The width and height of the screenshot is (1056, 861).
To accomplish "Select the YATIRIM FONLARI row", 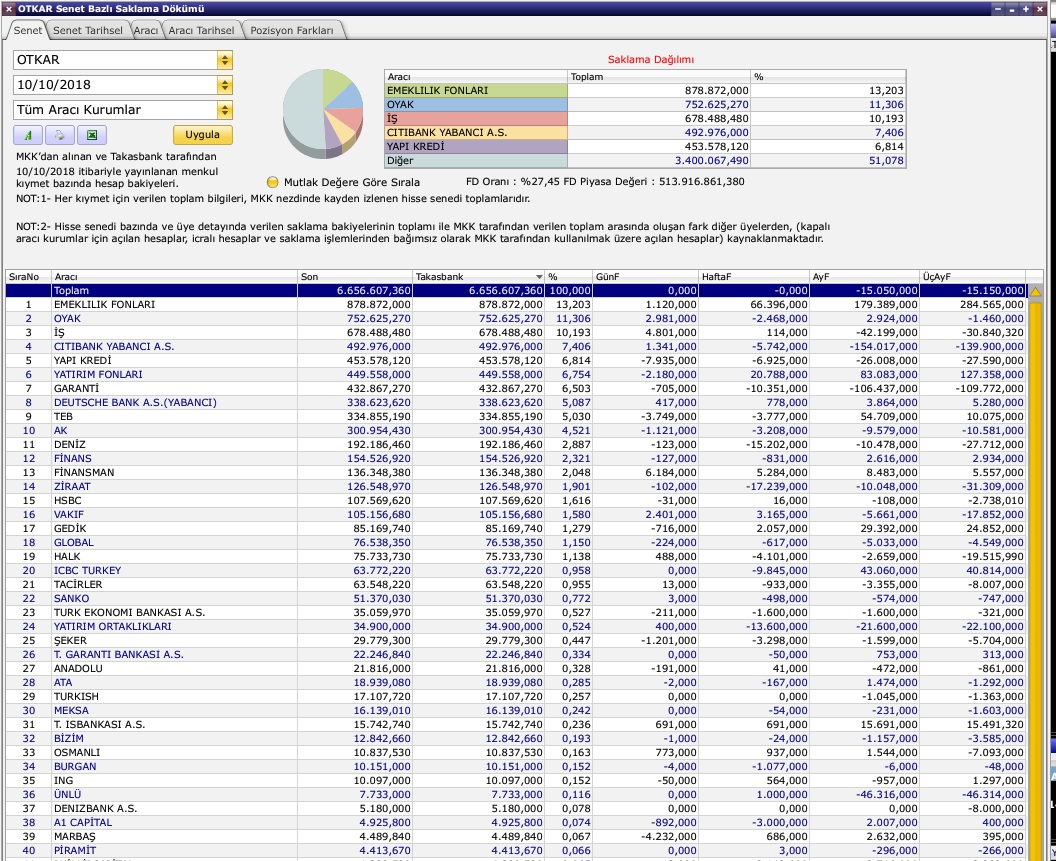I will point(515,375).
